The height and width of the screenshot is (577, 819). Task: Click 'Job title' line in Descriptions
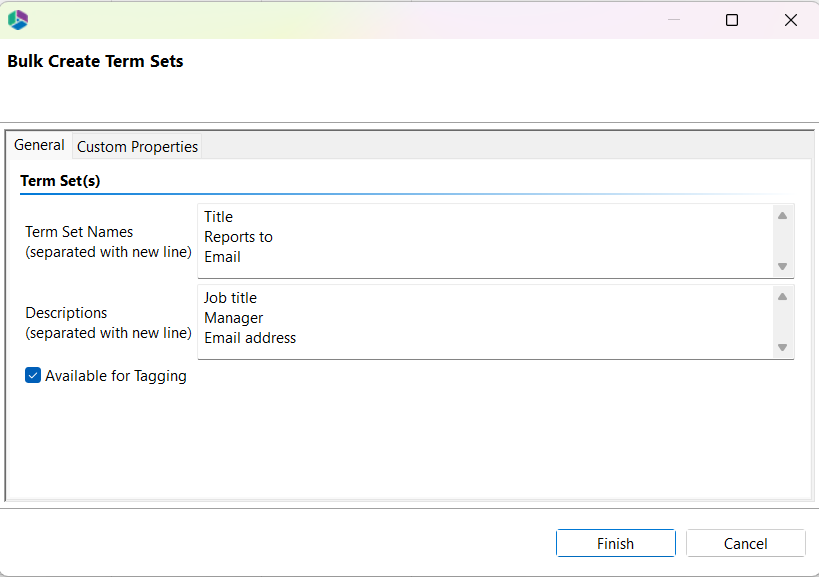(230, 297)
